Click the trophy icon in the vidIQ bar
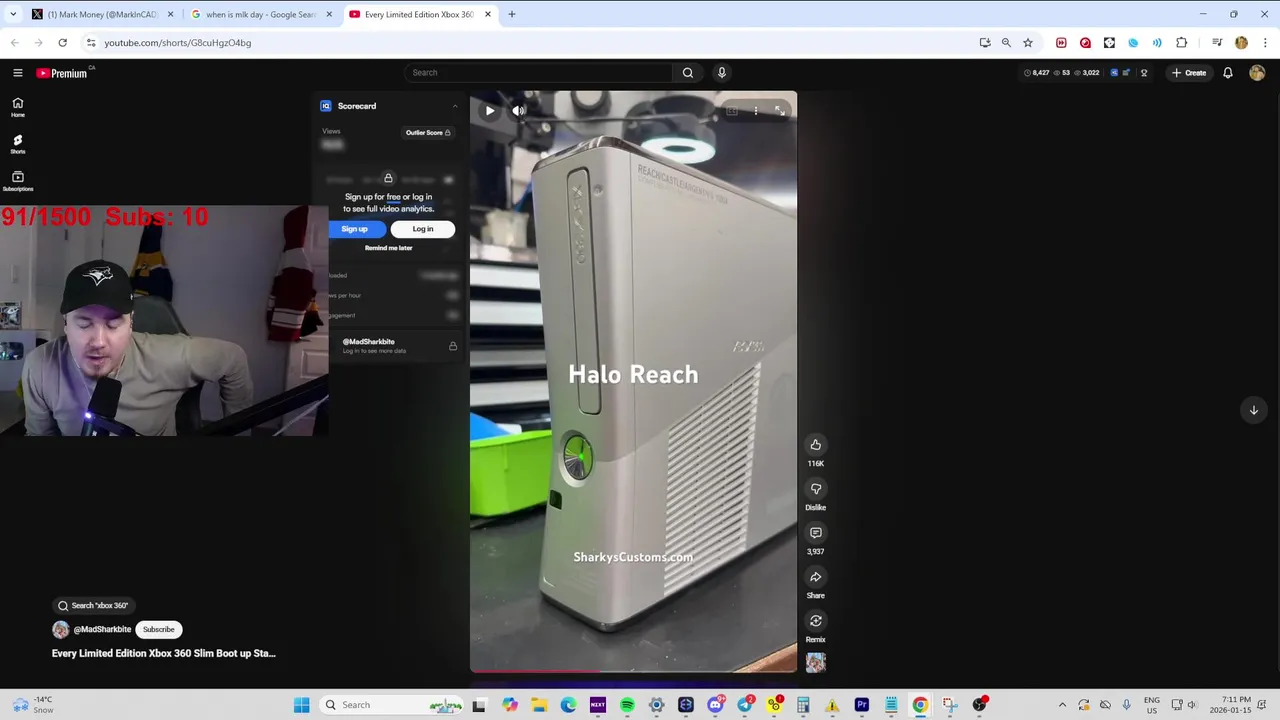Viewport: 1280px width, 720px height. (x=1144, y=73)
